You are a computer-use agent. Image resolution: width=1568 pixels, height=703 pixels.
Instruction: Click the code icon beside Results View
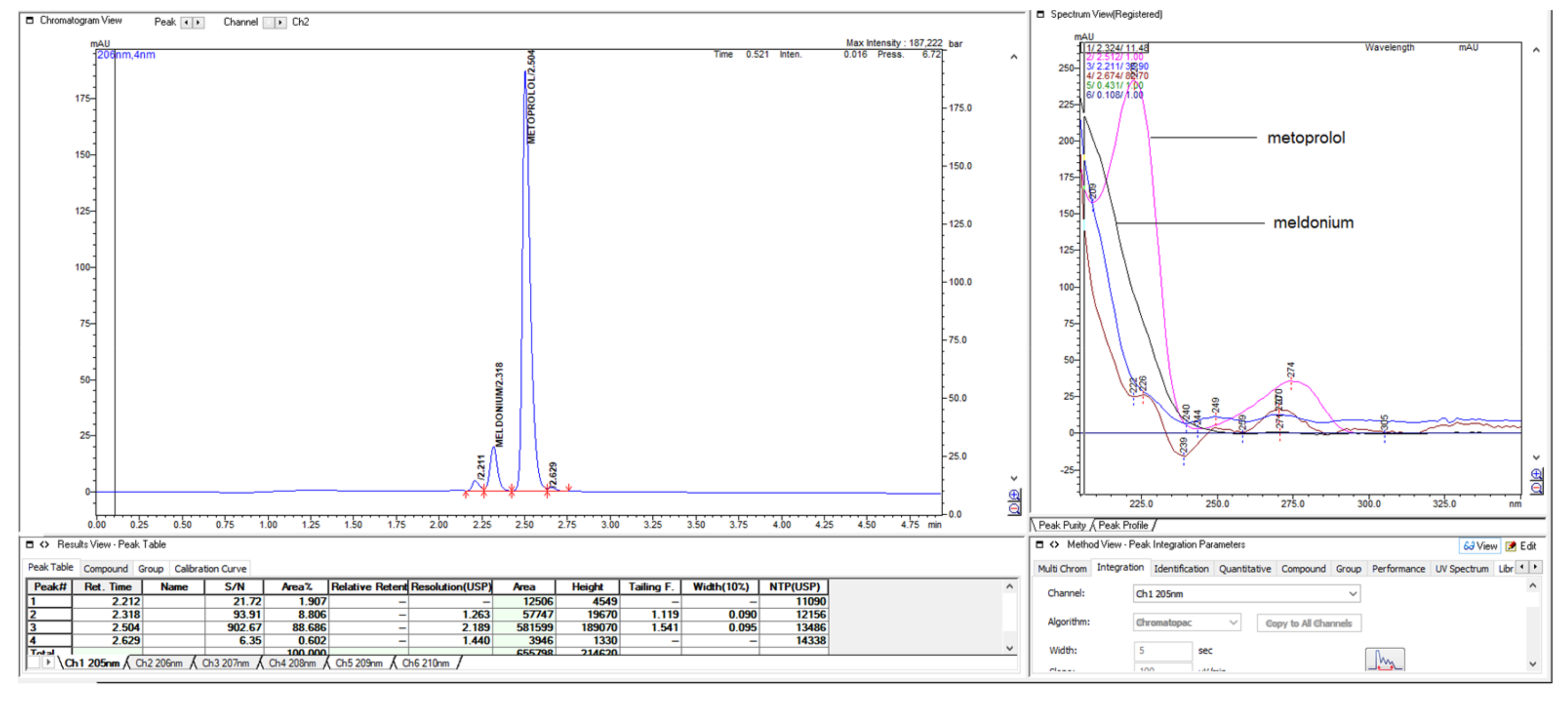44,544
